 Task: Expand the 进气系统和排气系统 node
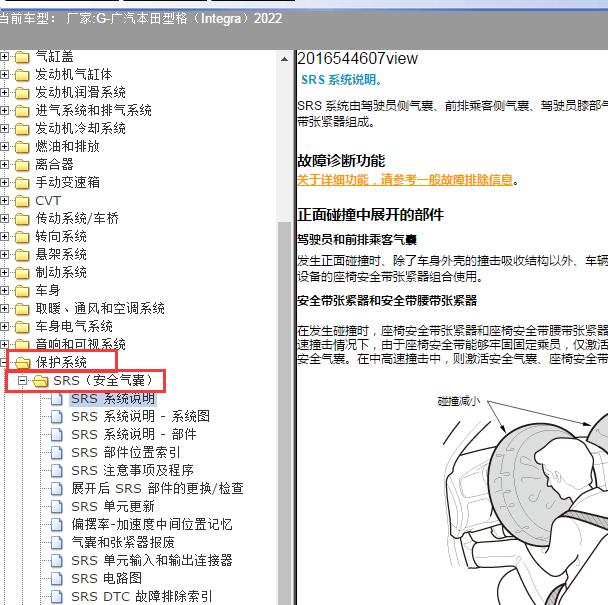4,111
